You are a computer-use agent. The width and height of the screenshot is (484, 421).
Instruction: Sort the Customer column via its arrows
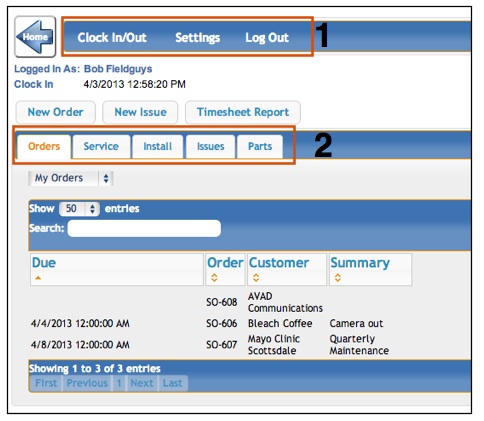click(x=256, y=278)
